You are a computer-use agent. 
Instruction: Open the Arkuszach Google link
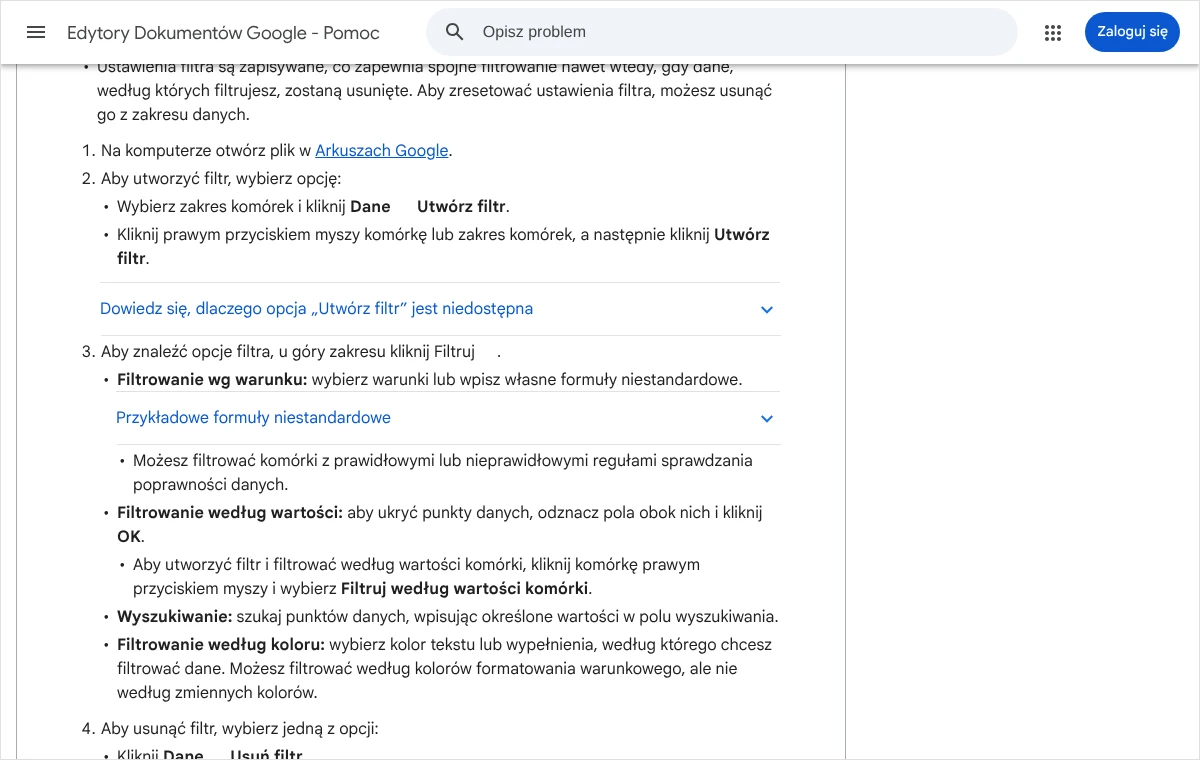click(382, 151)
